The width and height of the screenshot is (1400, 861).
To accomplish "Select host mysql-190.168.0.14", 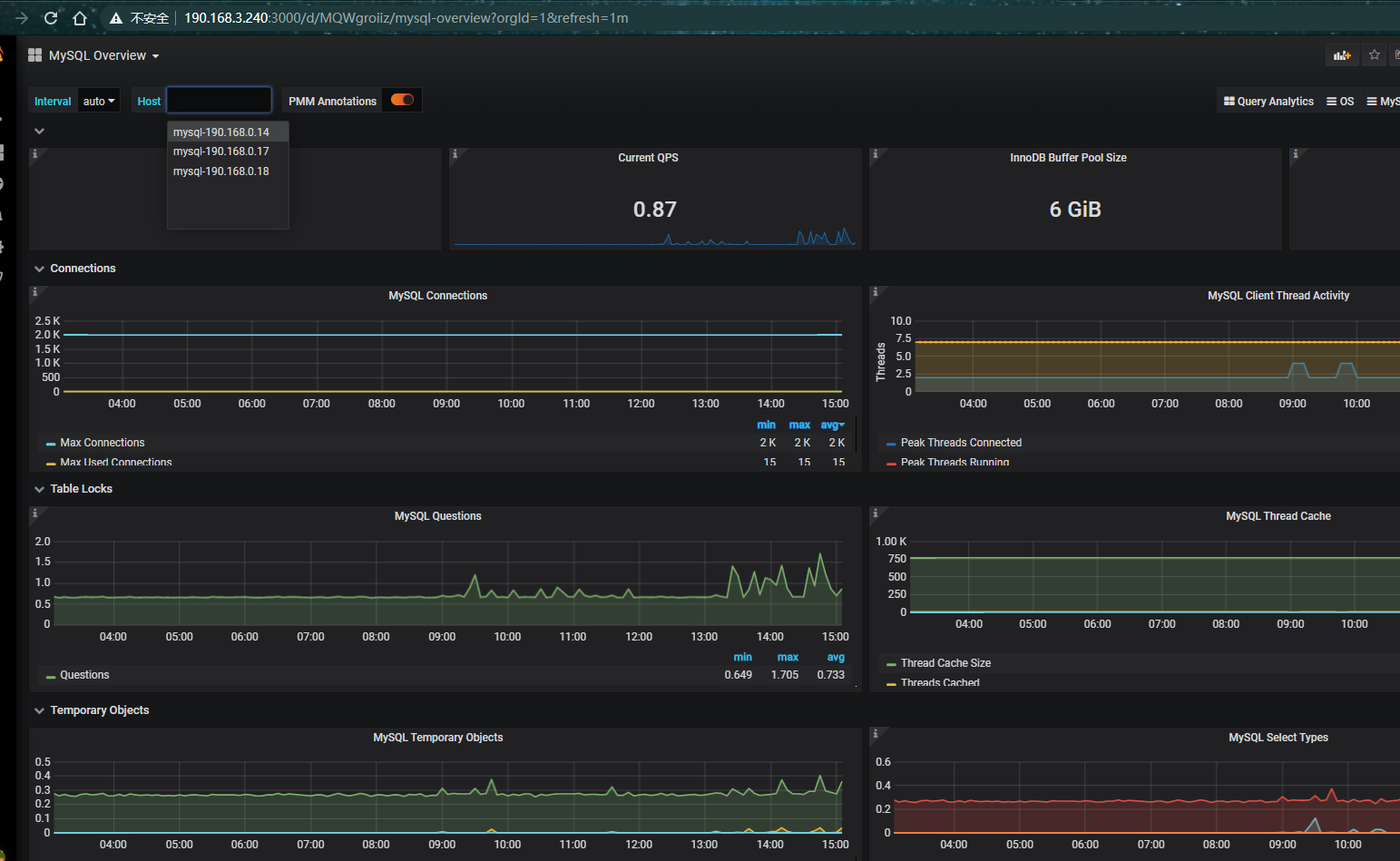I will click(x=228, y=132).
